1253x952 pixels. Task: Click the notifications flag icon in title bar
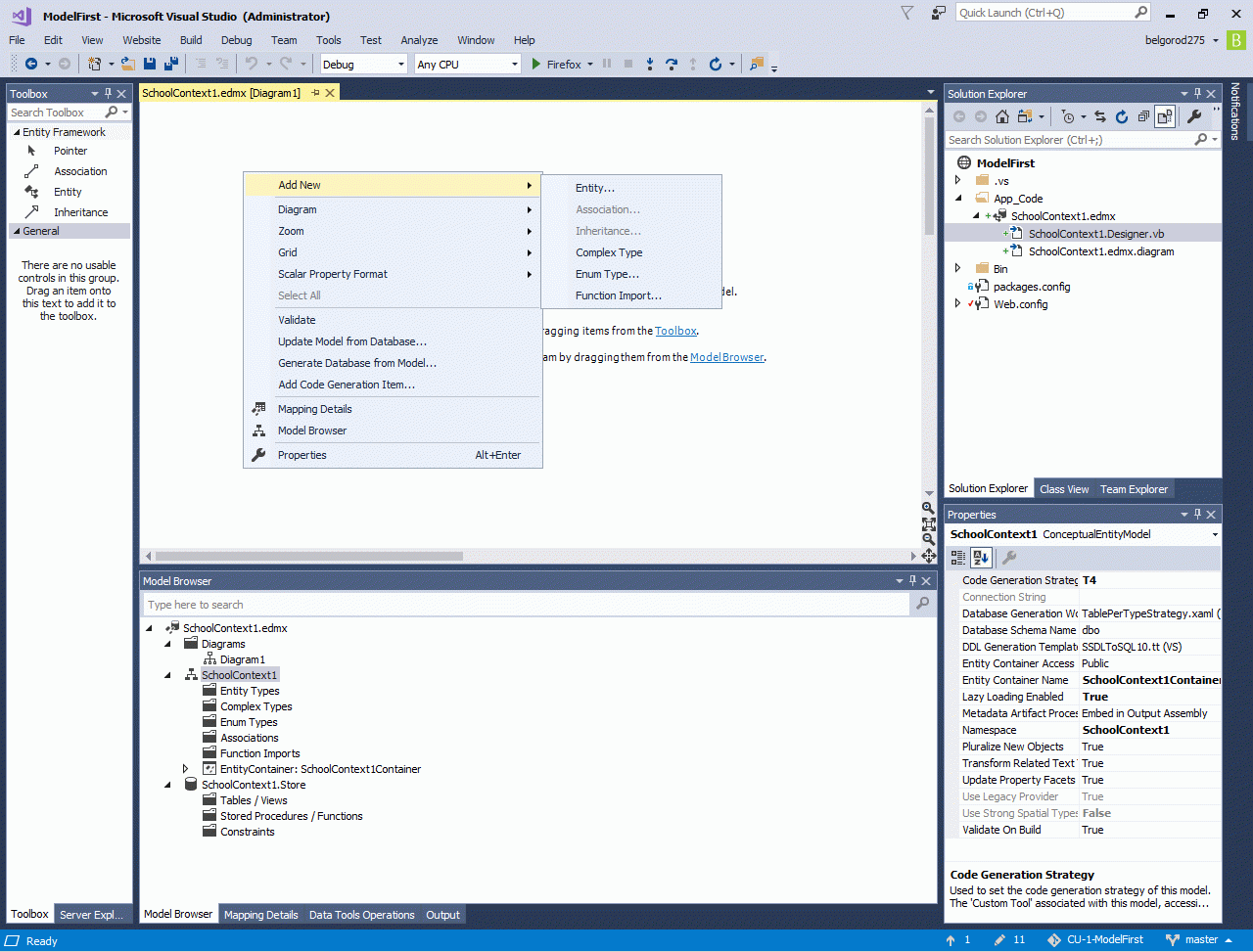906,13
